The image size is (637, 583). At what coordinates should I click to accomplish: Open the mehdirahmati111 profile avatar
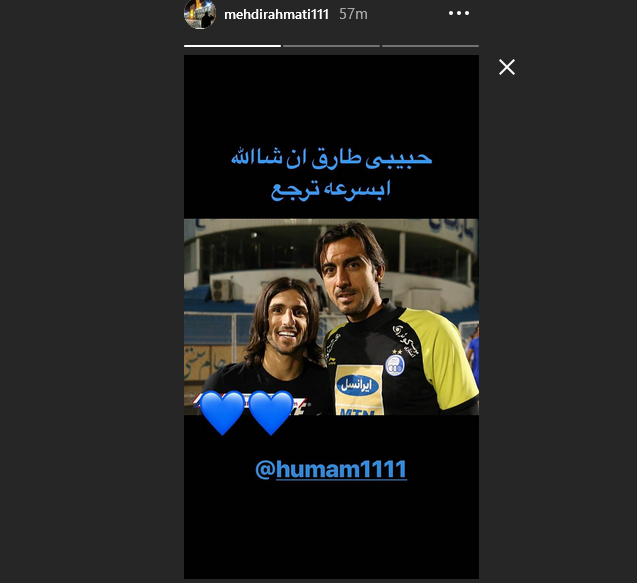click(199, 14)
